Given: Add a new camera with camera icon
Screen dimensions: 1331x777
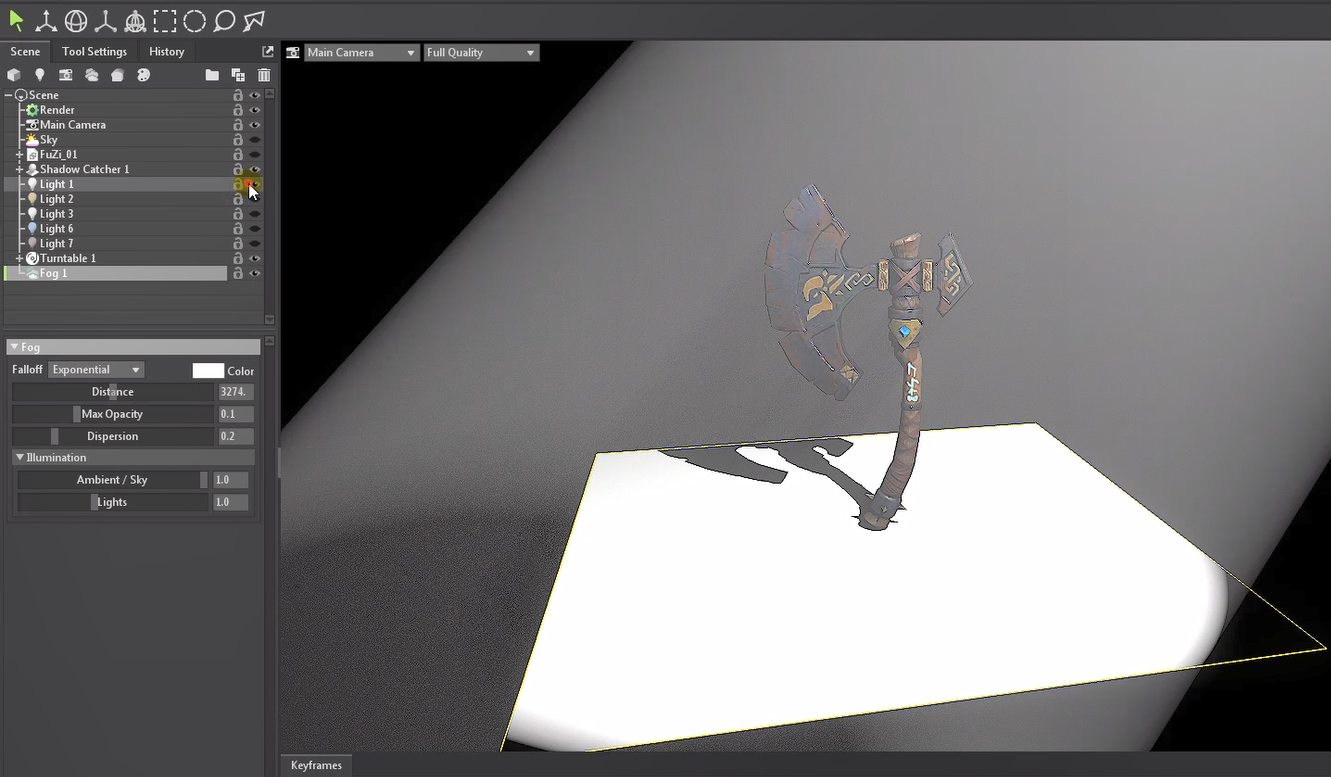Looking at the screenshot, I should [66, 75].
